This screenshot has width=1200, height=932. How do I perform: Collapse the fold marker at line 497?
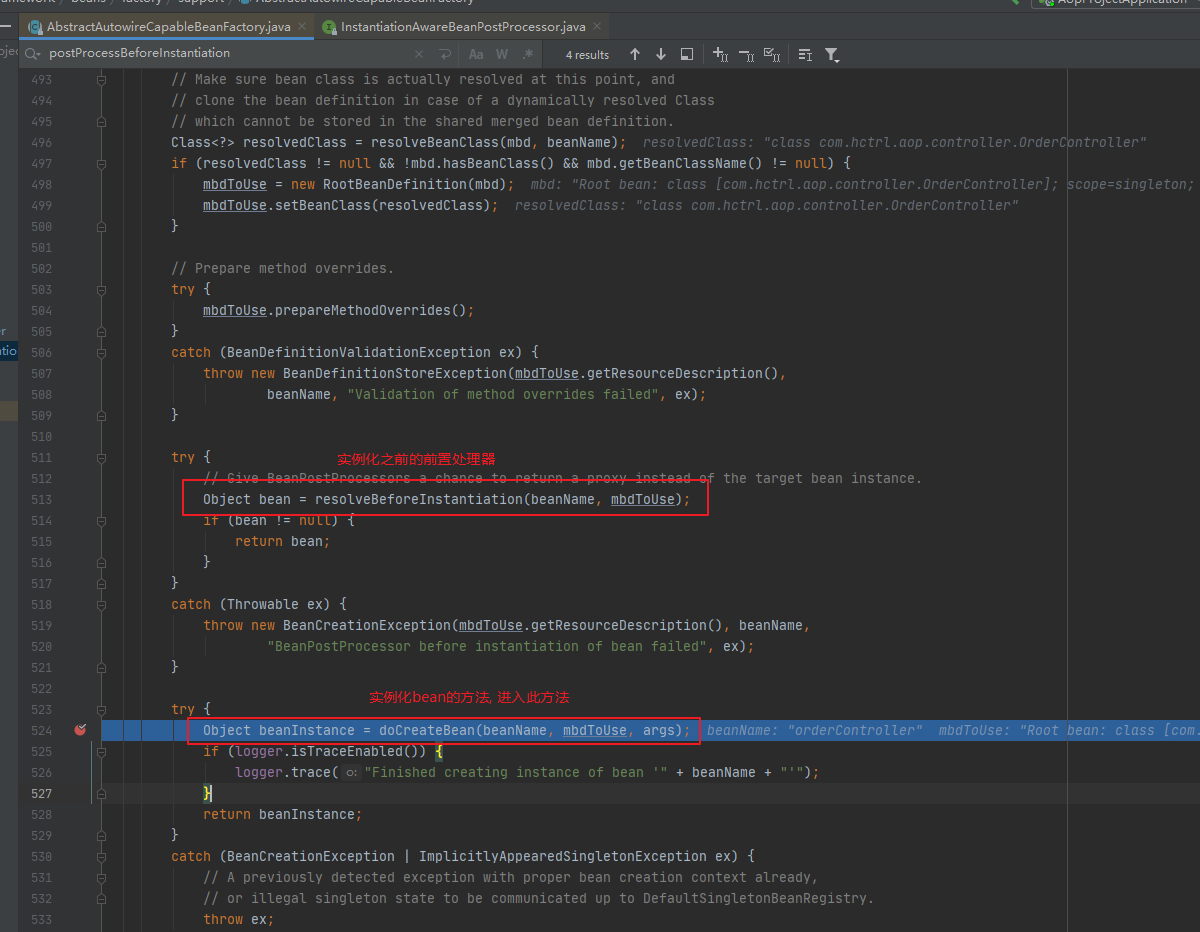(102, 163)
